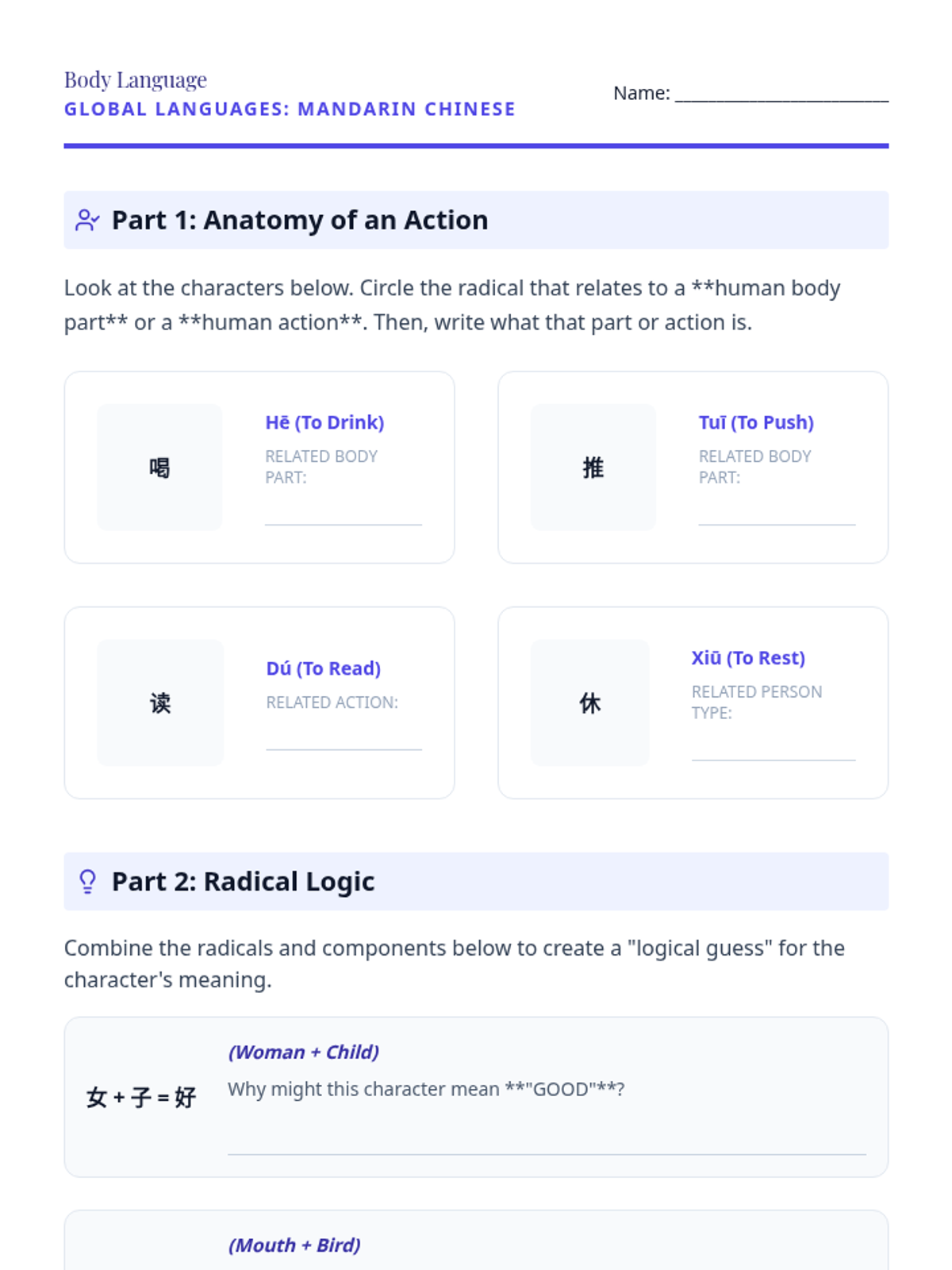Click the Part 2: Radical Logic heading
Viewport: 952px width, 1270px height.
pyautogui.click(x=243, y=881)
